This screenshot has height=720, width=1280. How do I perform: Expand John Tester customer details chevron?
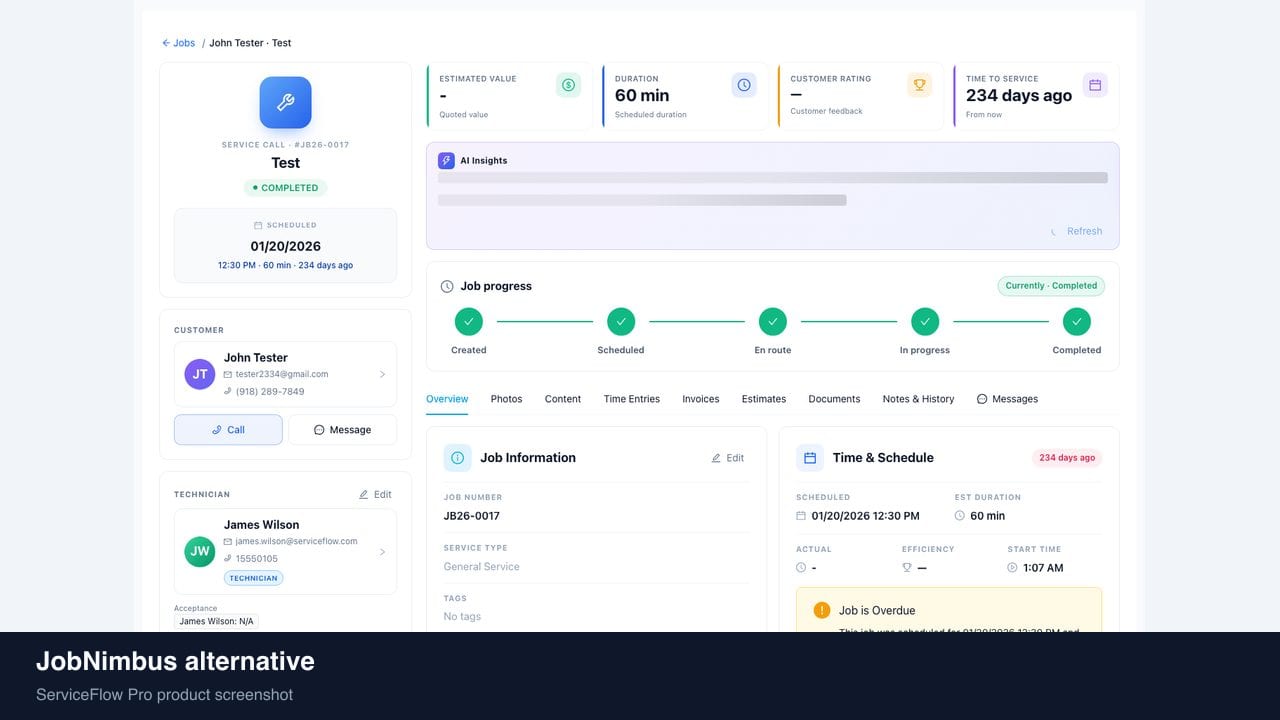382,375
